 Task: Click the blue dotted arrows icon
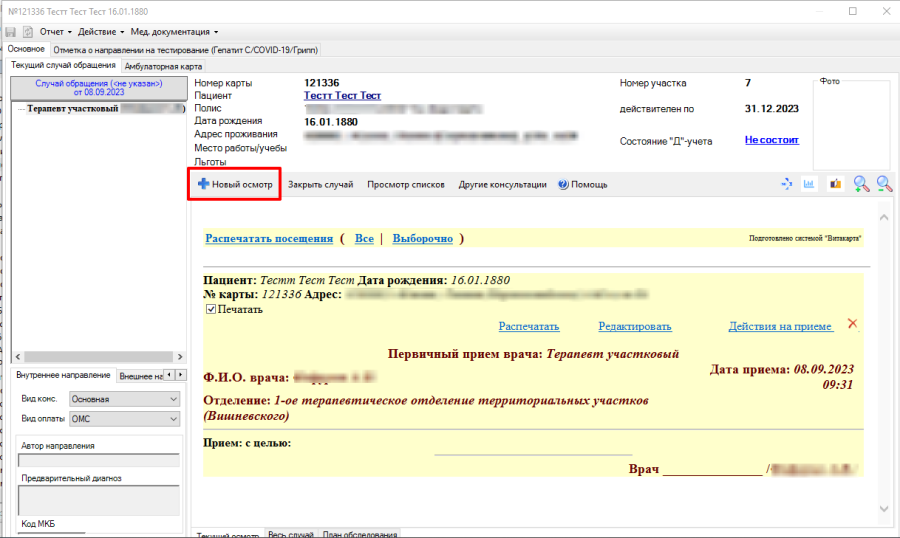point(786,184)
